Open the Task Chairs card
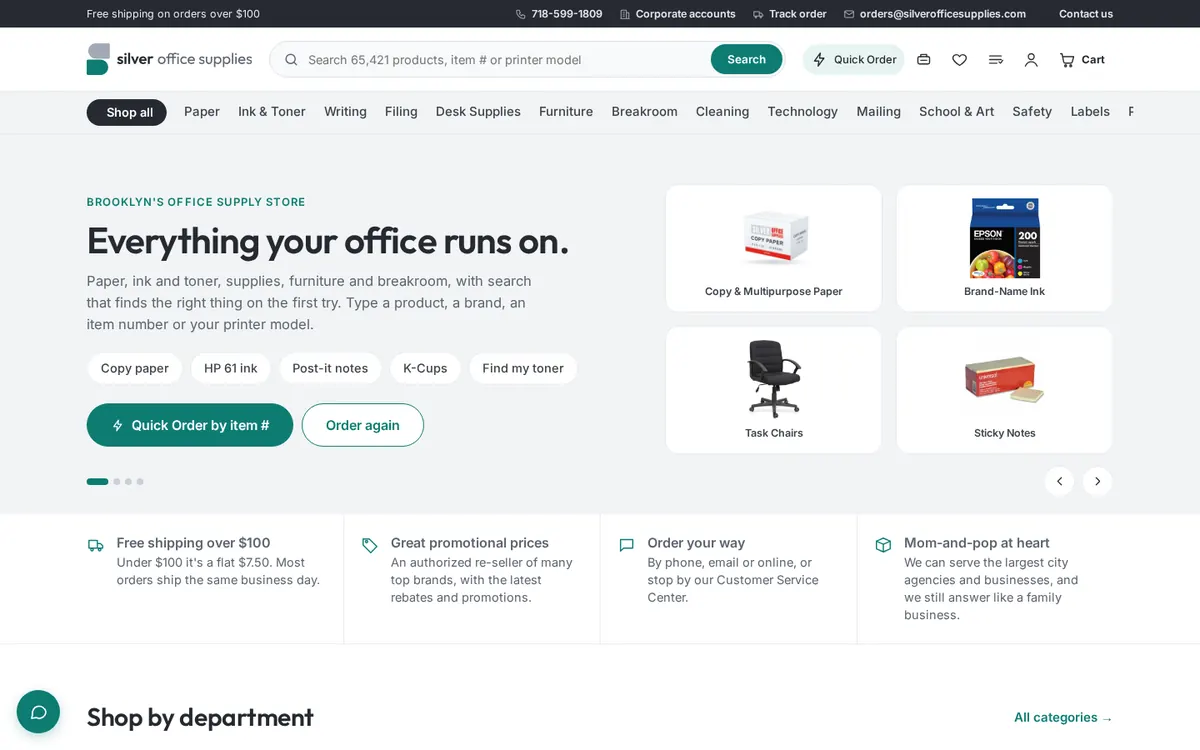Viewport: 1200px width, 750px height. (x=774, y=390)
